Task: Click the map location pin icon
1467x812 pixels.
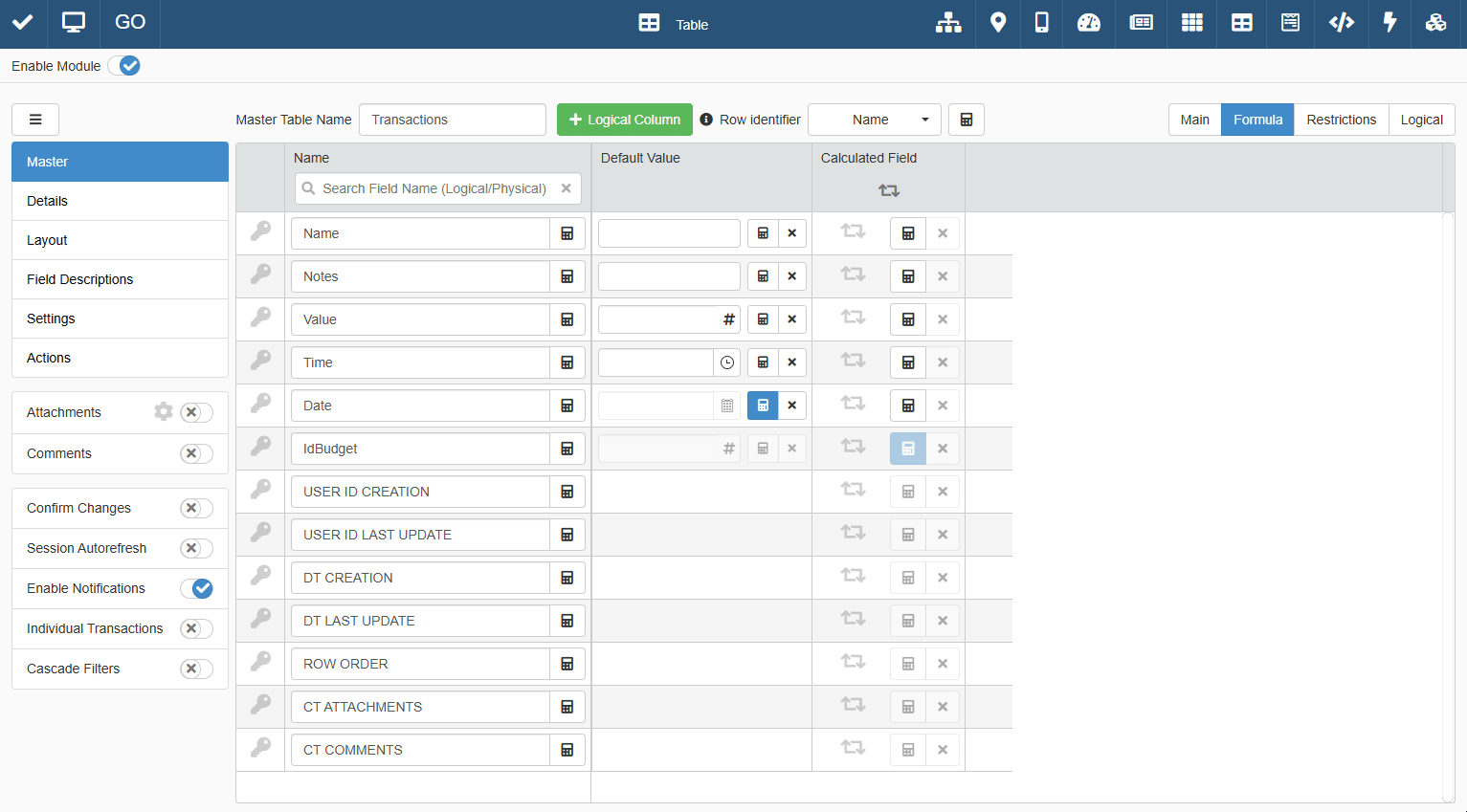Action: pos(998,23)
